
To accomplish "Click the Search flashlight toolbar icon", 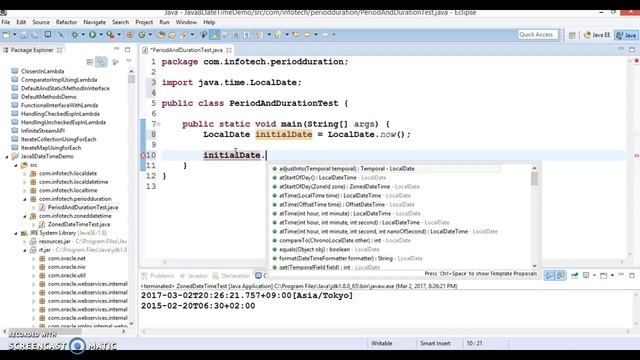I will pyautogui.click(x=184, y=35).
